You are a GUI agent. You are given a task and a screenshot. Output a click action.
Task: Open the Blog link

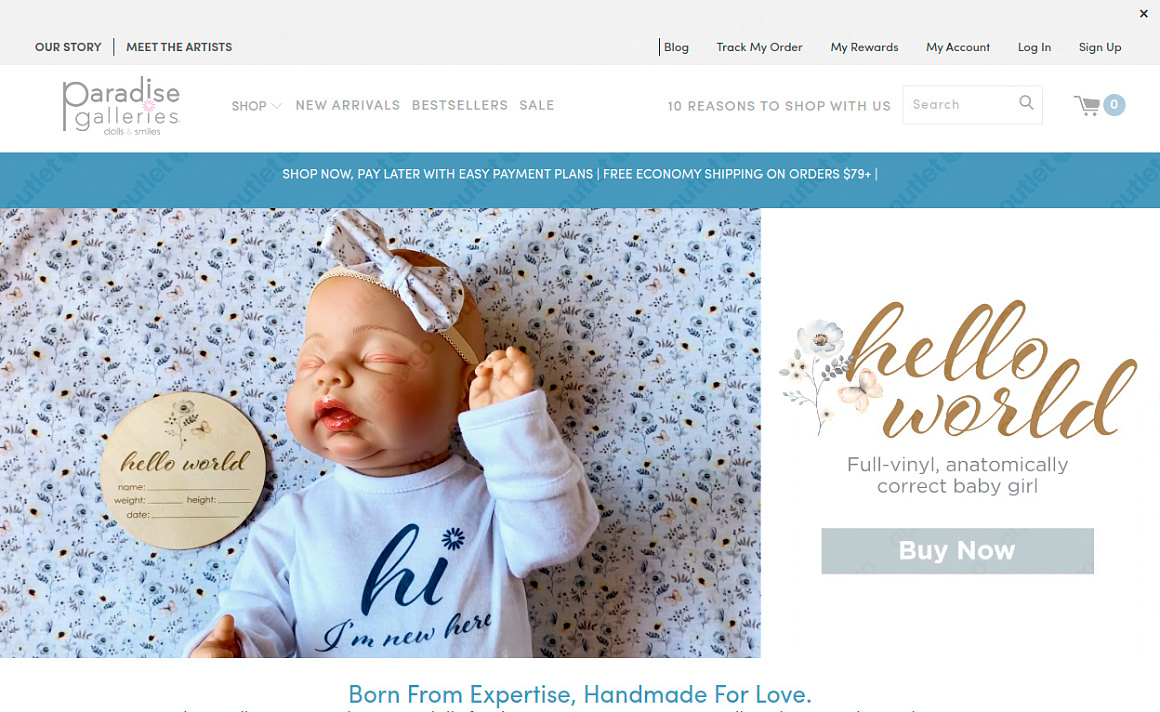(676, 47)
